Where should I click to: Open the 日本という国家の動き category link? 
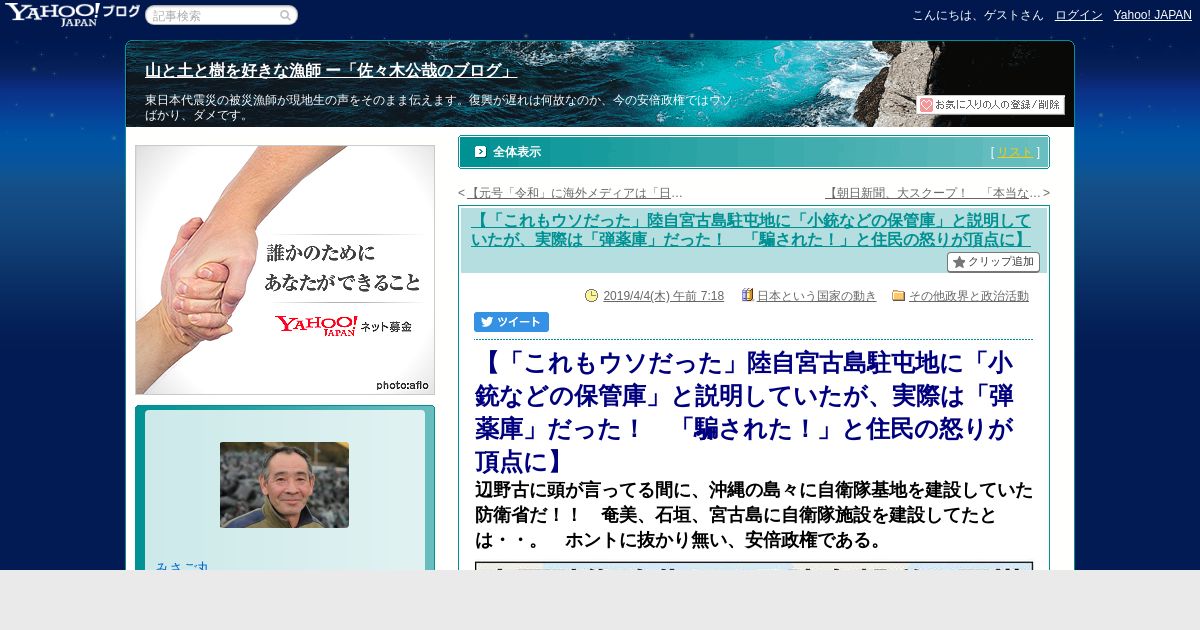816,296
